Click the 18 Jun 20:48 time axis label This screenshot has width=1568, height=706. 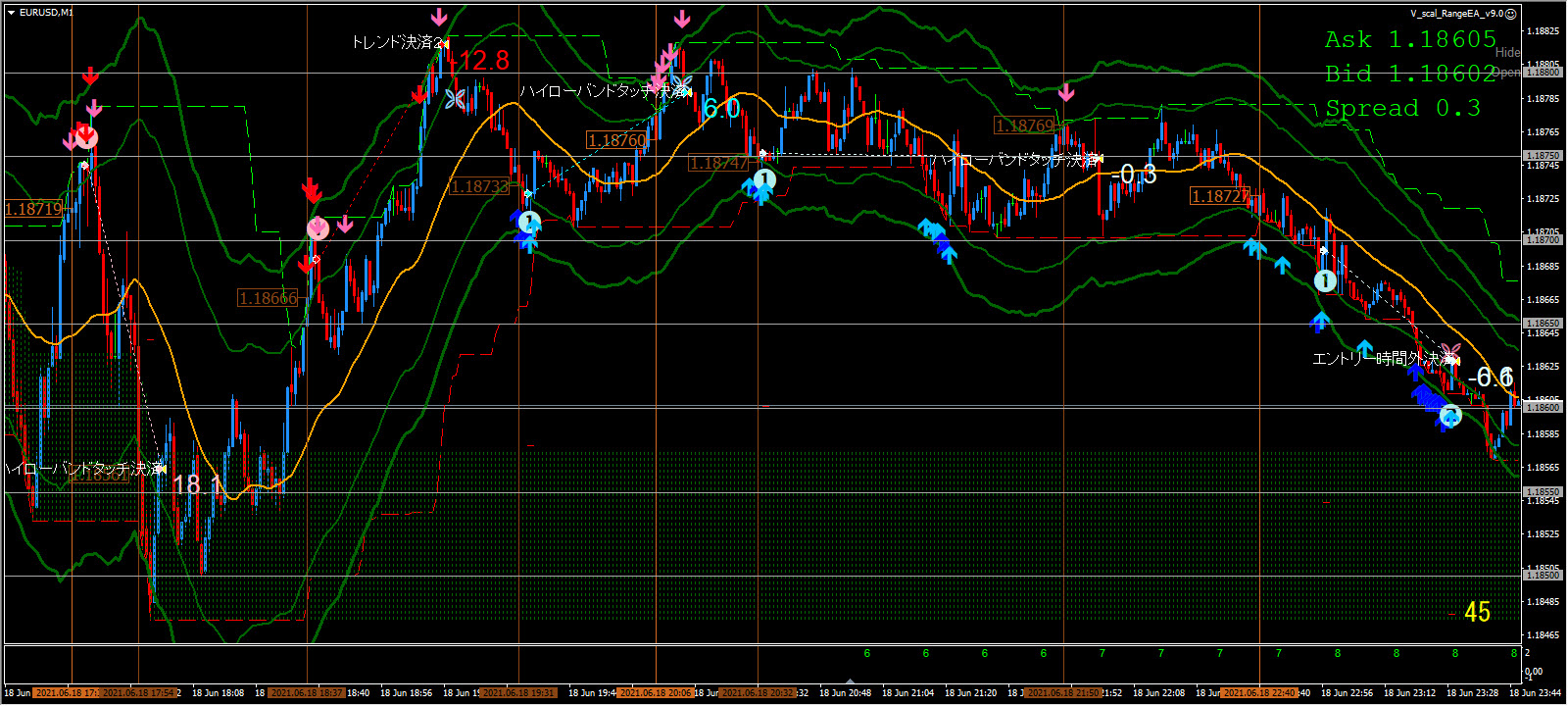click(845, 693)
